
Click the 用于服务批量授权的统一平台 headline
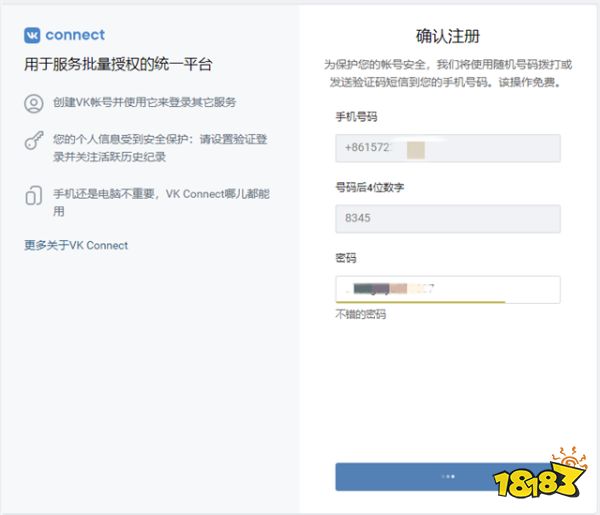tap(118, 64)
